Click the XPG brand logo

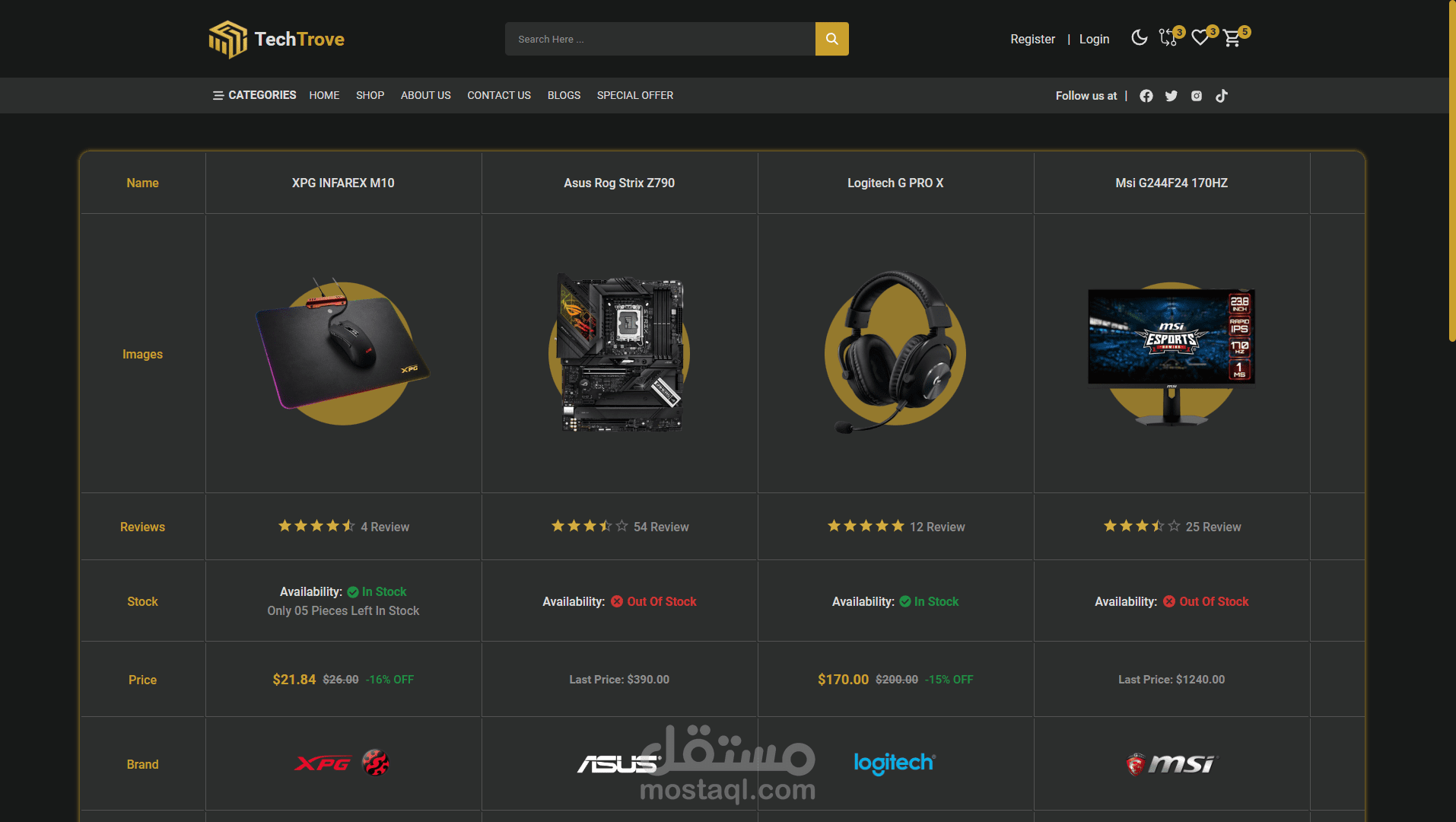323,763
